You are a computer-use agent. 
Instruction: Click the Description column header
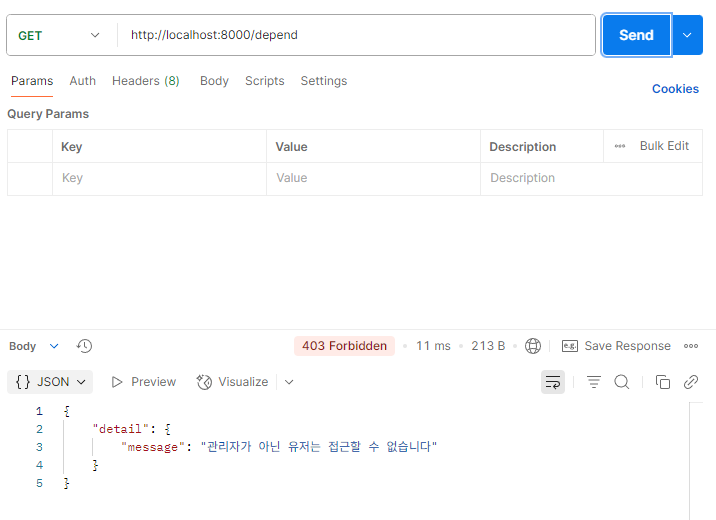tap(522, 147)
